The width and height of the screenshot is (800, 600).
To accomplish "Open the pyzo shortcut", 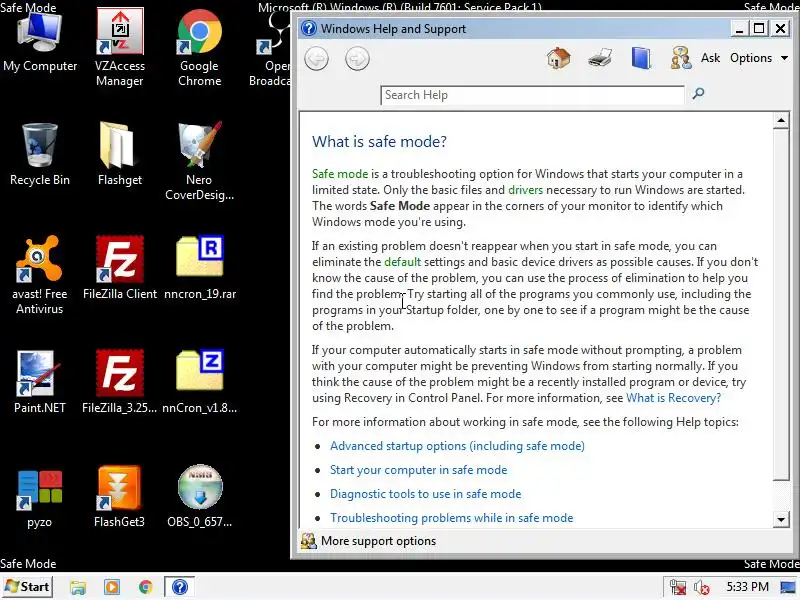I will pyautogui.click(x=40, y=497).
